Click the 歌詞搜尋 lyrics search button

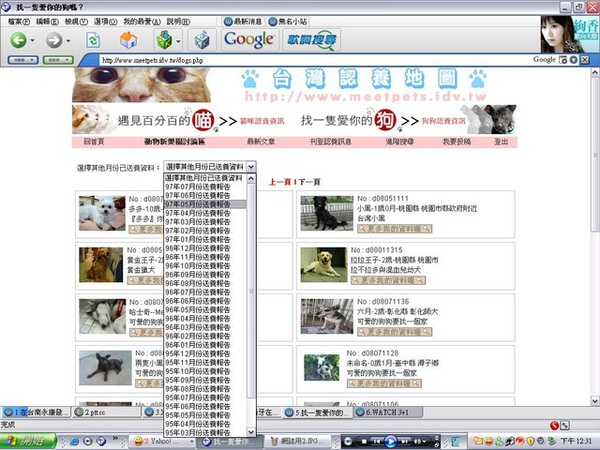point(312,39)
